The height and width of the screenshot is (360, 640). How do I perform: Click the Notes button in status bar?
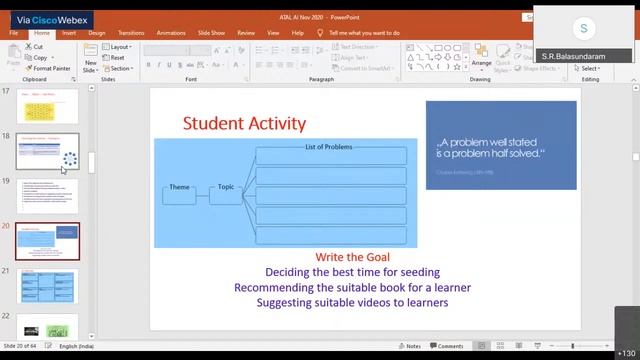[x=410, y=346]
